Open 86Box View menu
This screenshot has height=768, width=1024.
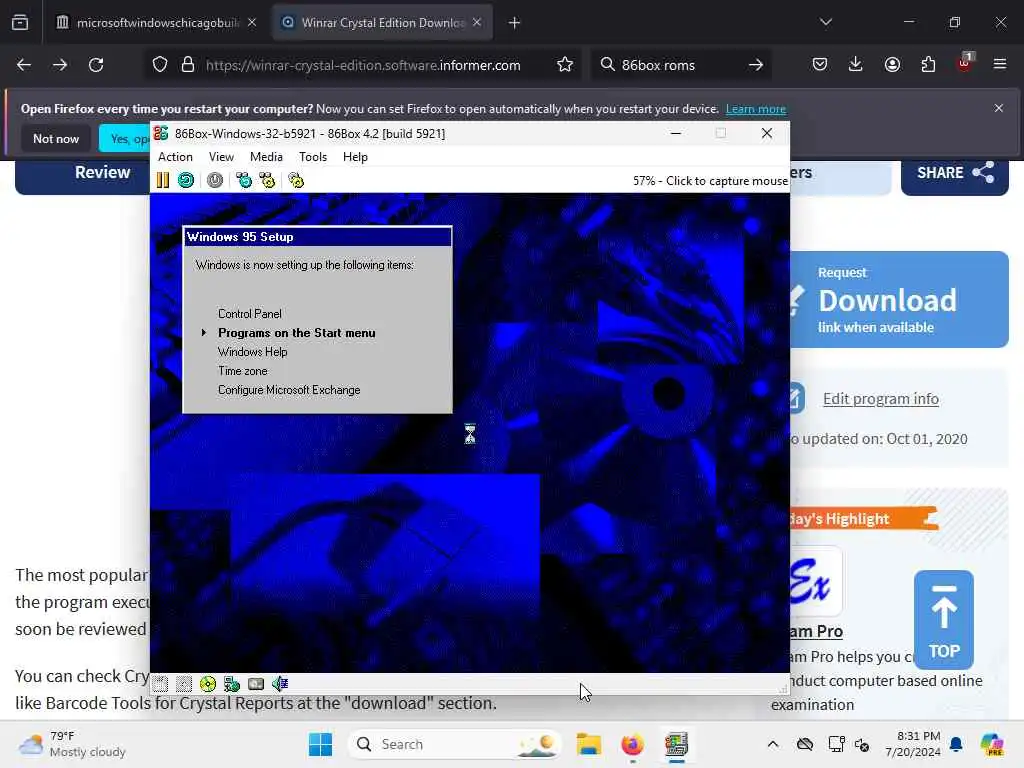point(221,157)
